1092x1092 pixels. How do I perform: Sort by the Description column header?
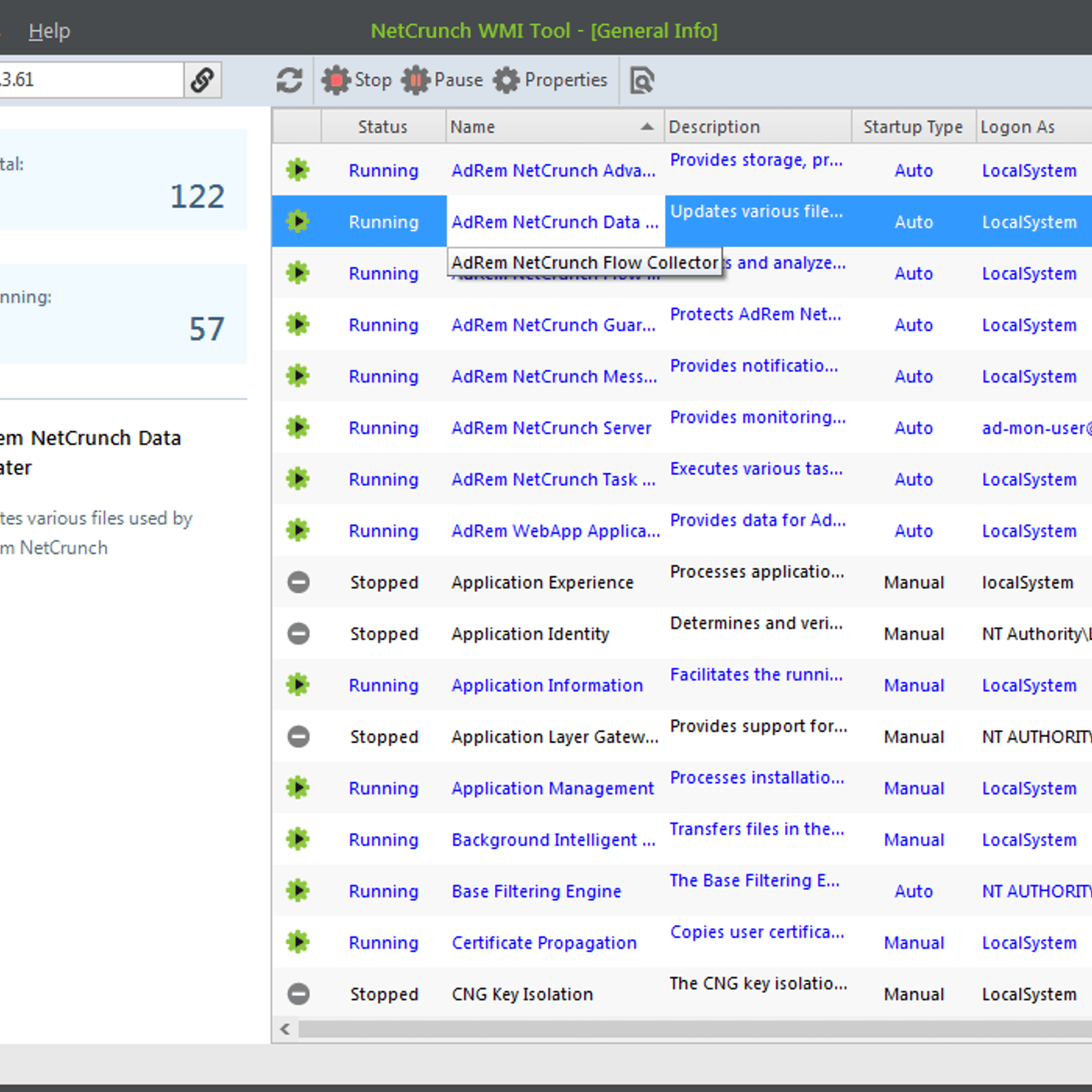(x=758, y=127)
